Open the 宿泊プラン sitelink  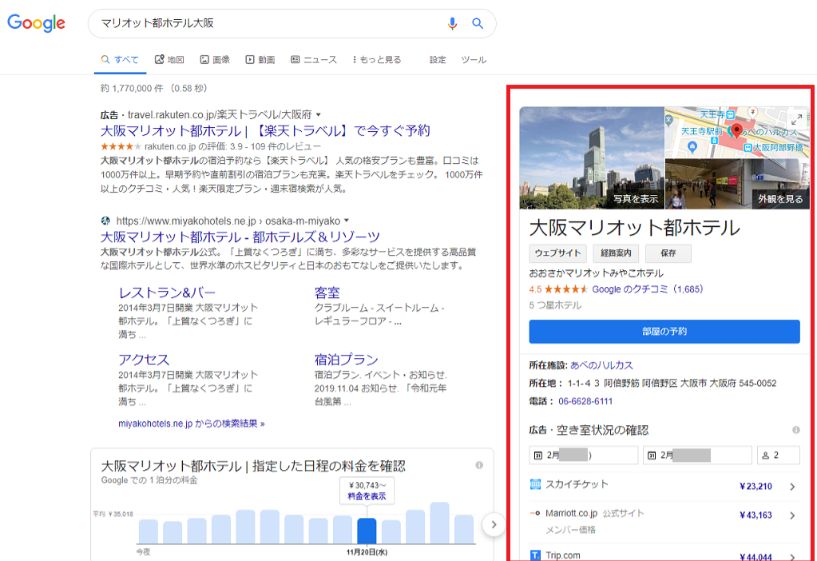[346, 359]
